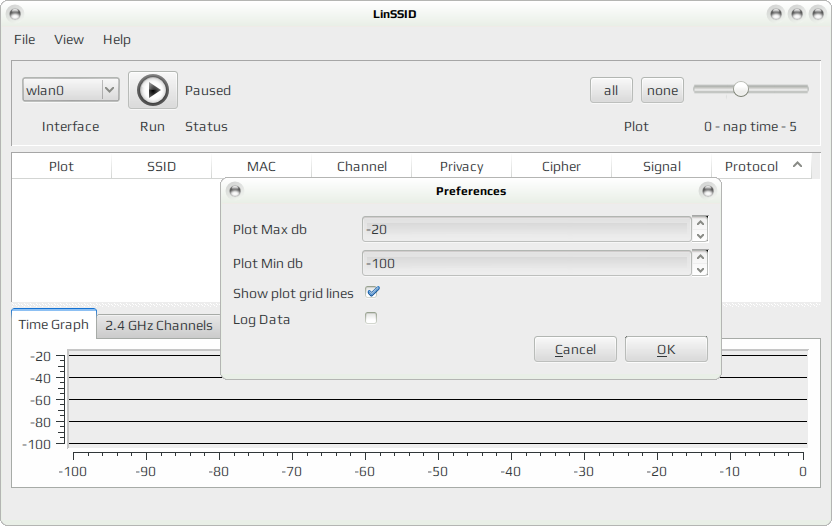
Task: Open the File menu
Action: pyautogui.click(x=24, y=40)
